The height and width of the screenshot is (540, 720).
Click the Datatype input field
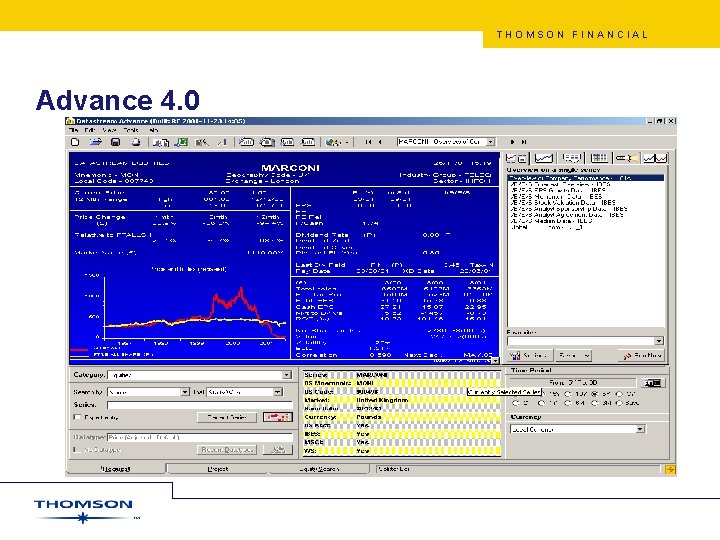click(200, 438)
